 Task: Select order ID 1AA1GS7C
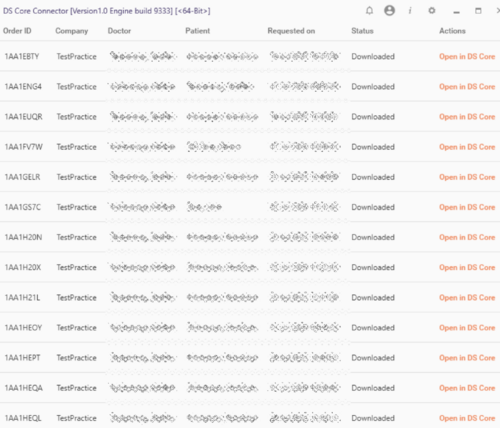[23, 207]
